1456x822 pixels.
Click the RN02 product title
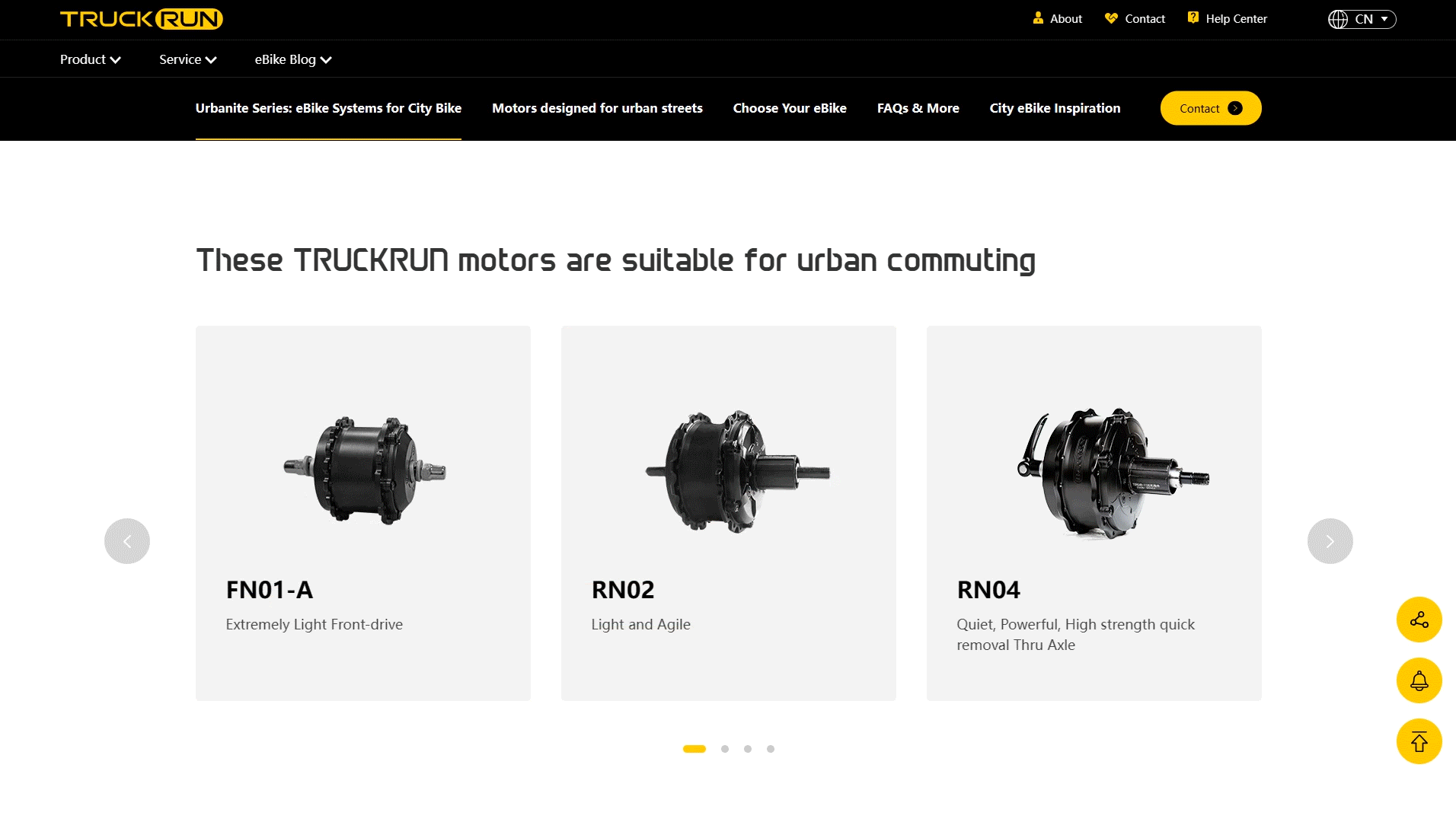pyautogui.click(x=623, y=590)
